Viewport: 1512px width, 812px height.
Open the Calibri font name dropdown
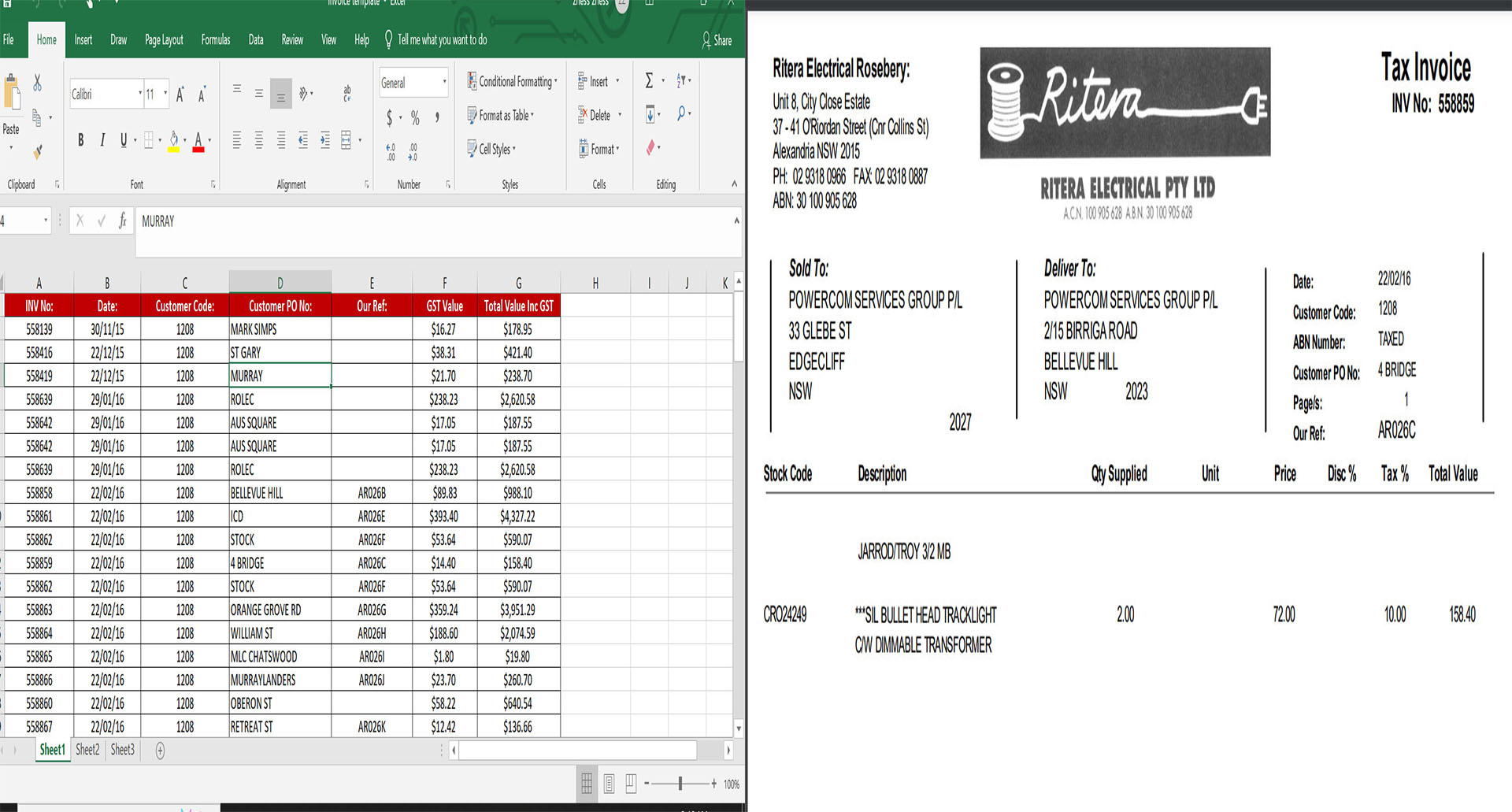(x=140, y=94)
